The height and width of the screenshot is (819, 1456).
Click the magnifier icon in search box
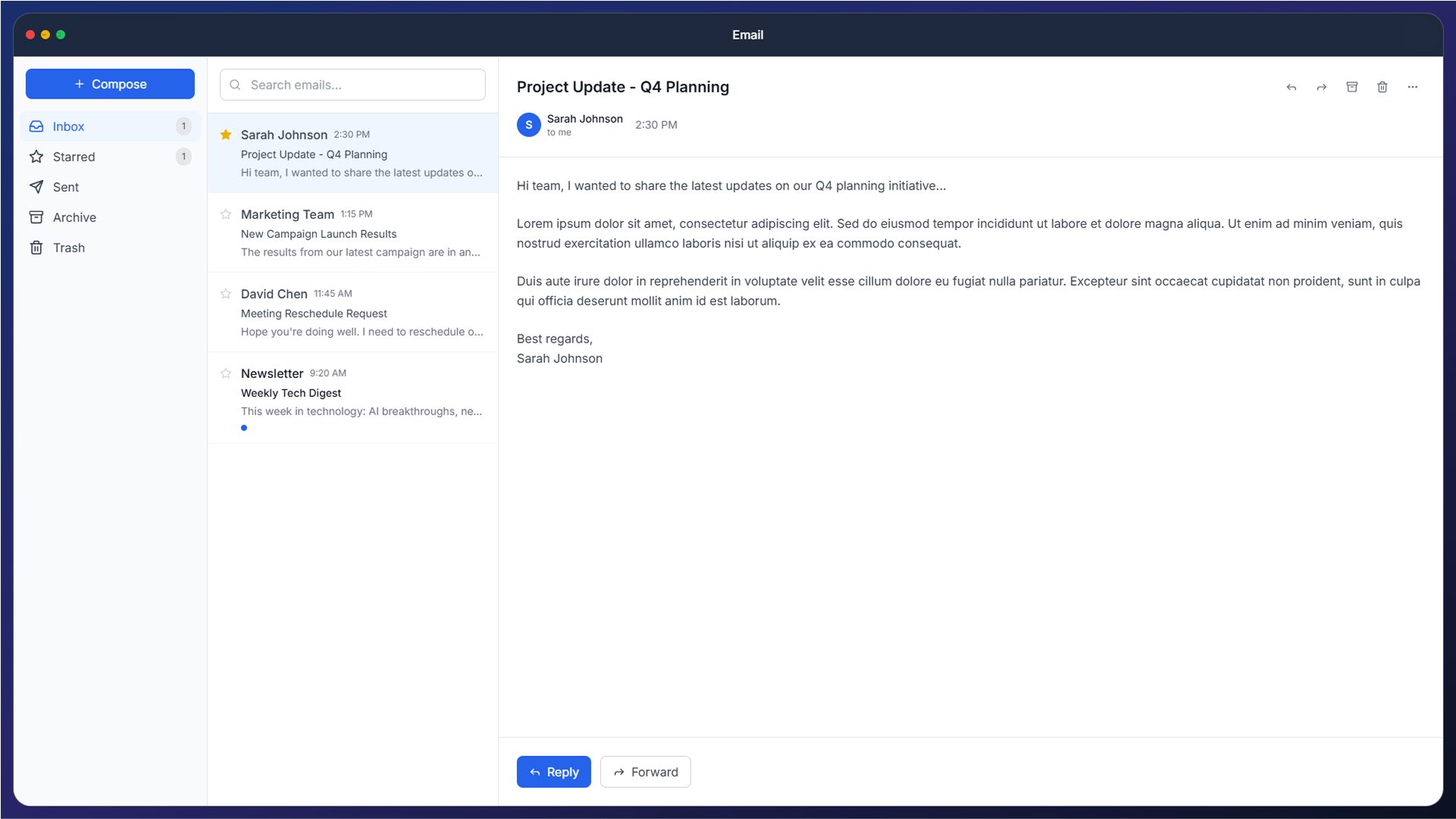pos(235,85)
